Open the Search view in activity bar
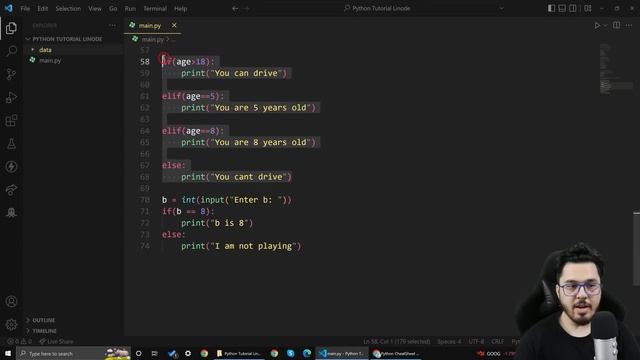 [11, 51]
